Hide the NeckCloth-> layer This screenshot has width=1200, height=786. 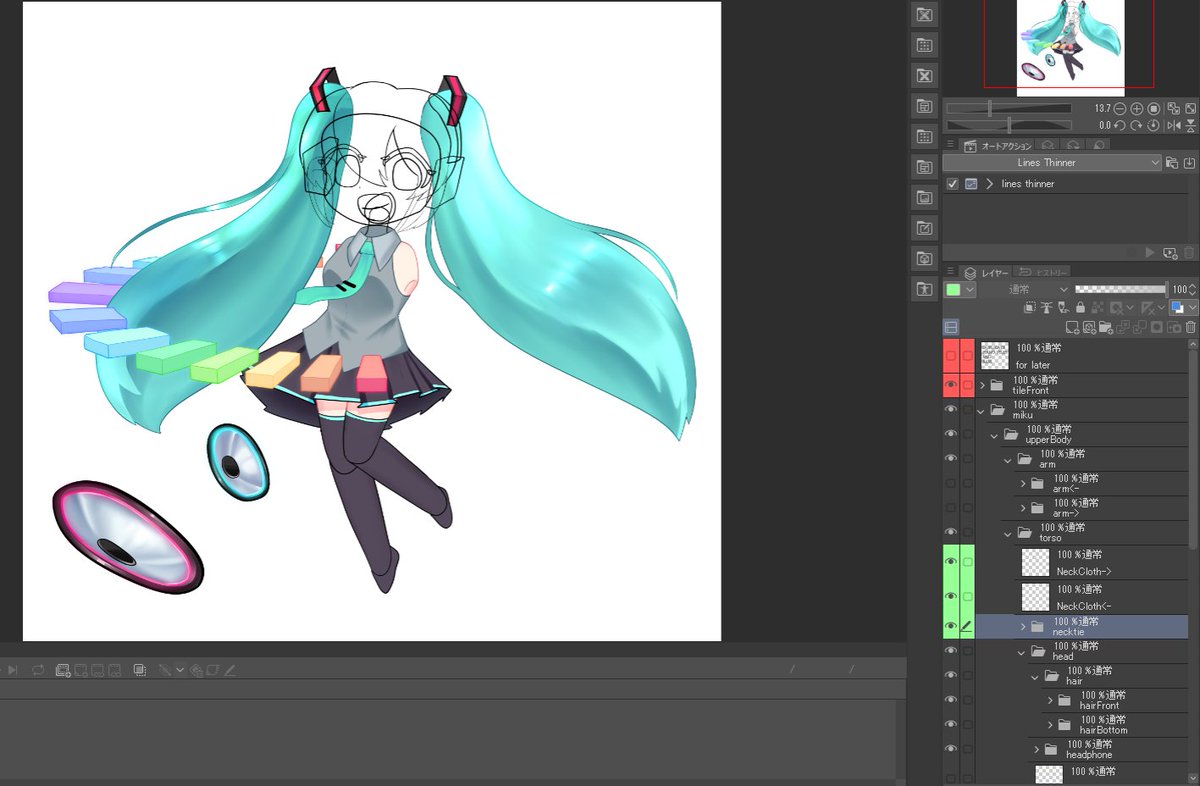coord(951,562)
